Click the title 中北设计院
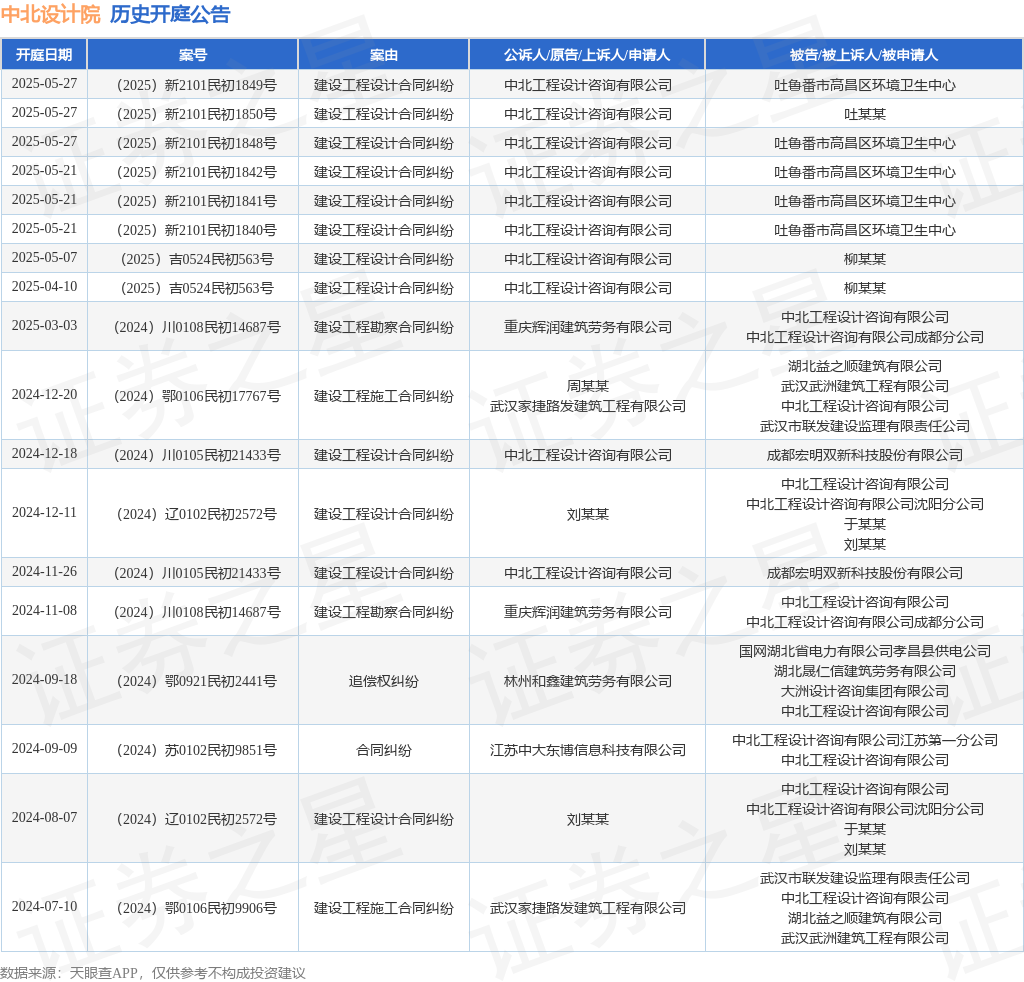 pos(51,14)
